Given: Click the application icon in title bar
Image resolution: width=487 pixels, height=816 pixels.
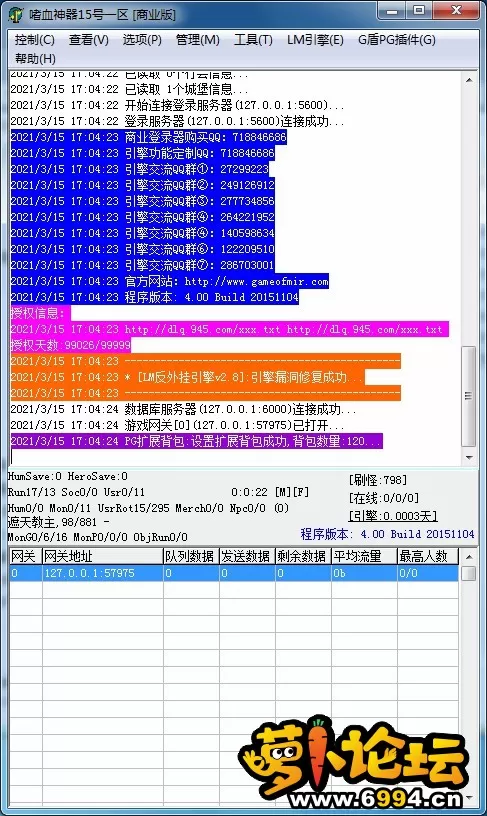Looking at the screenshot, I should (x=16, y=15).
